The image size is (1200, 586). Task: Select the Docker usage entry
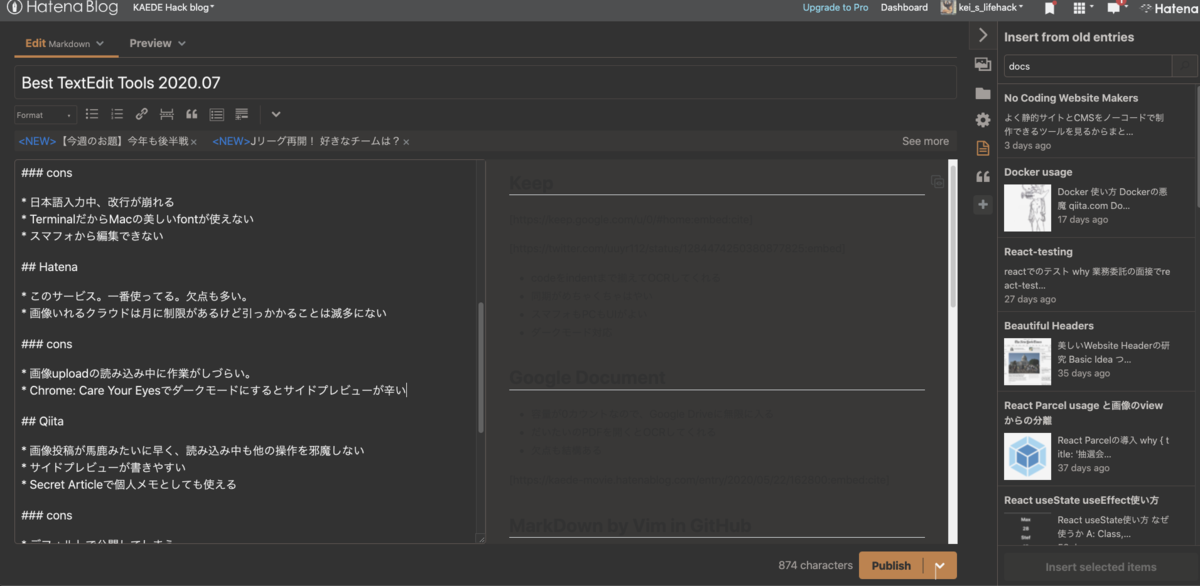tap(1098, 199)
